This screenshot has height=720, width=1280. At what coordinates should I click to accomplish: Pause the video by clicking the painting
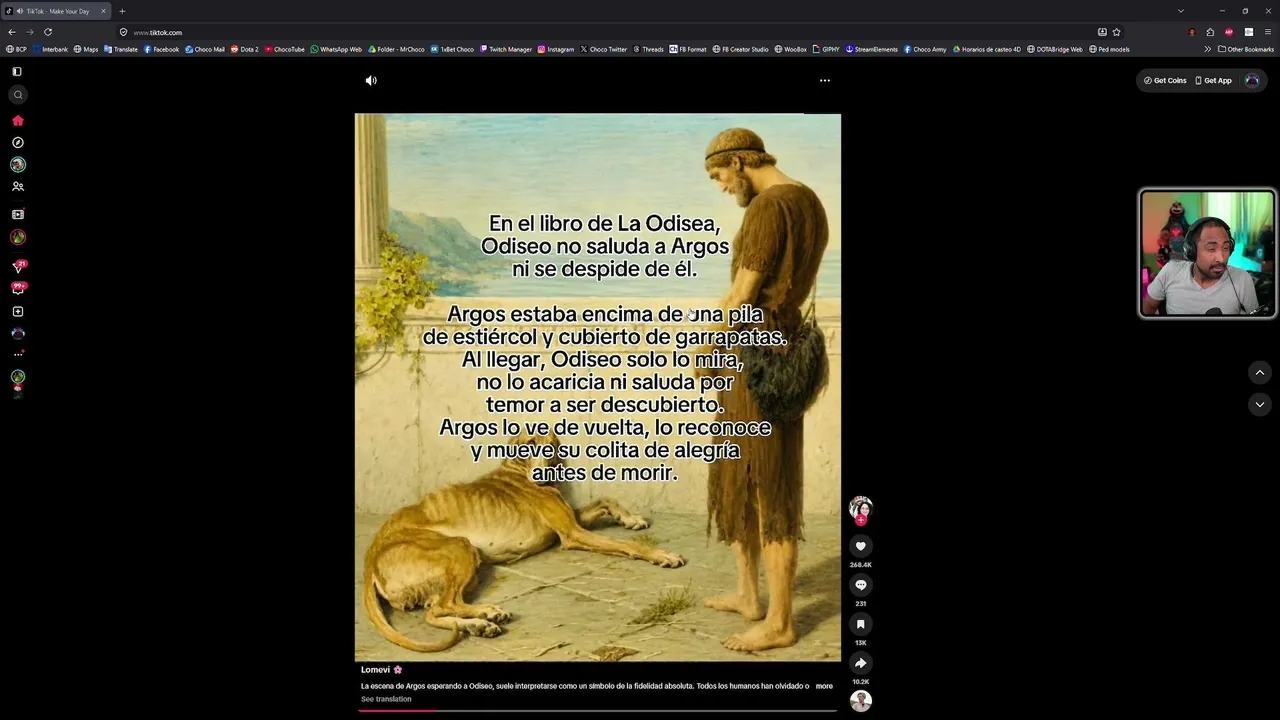598,387
